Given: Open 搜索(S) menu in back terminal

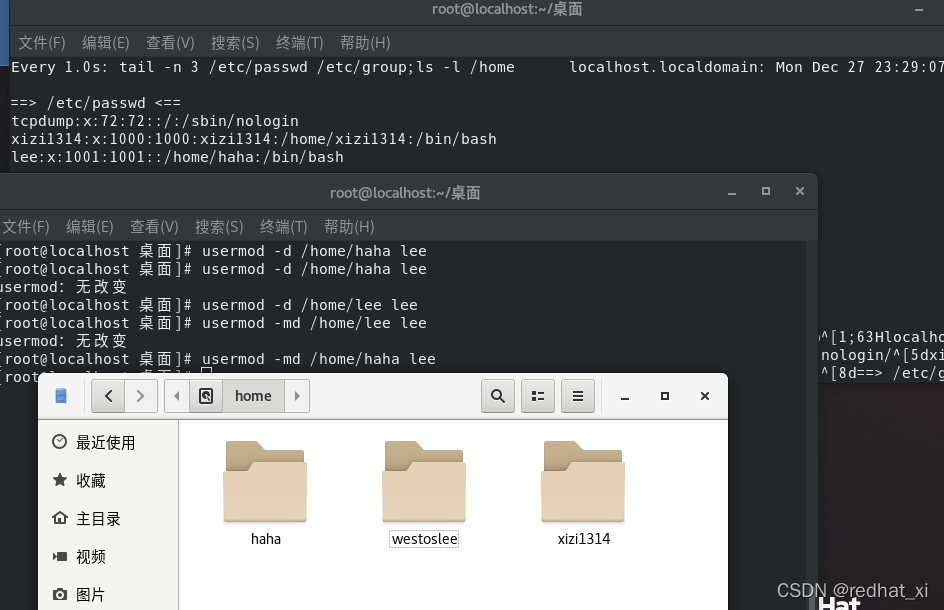Looking at the screenshot, I should tap(235, 43).
